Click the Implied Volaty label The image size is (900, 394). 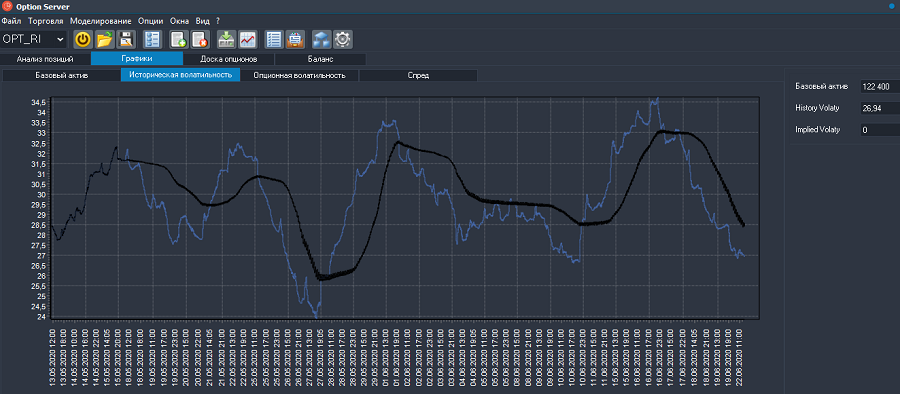pyautogui.click(x=817, y=130)
